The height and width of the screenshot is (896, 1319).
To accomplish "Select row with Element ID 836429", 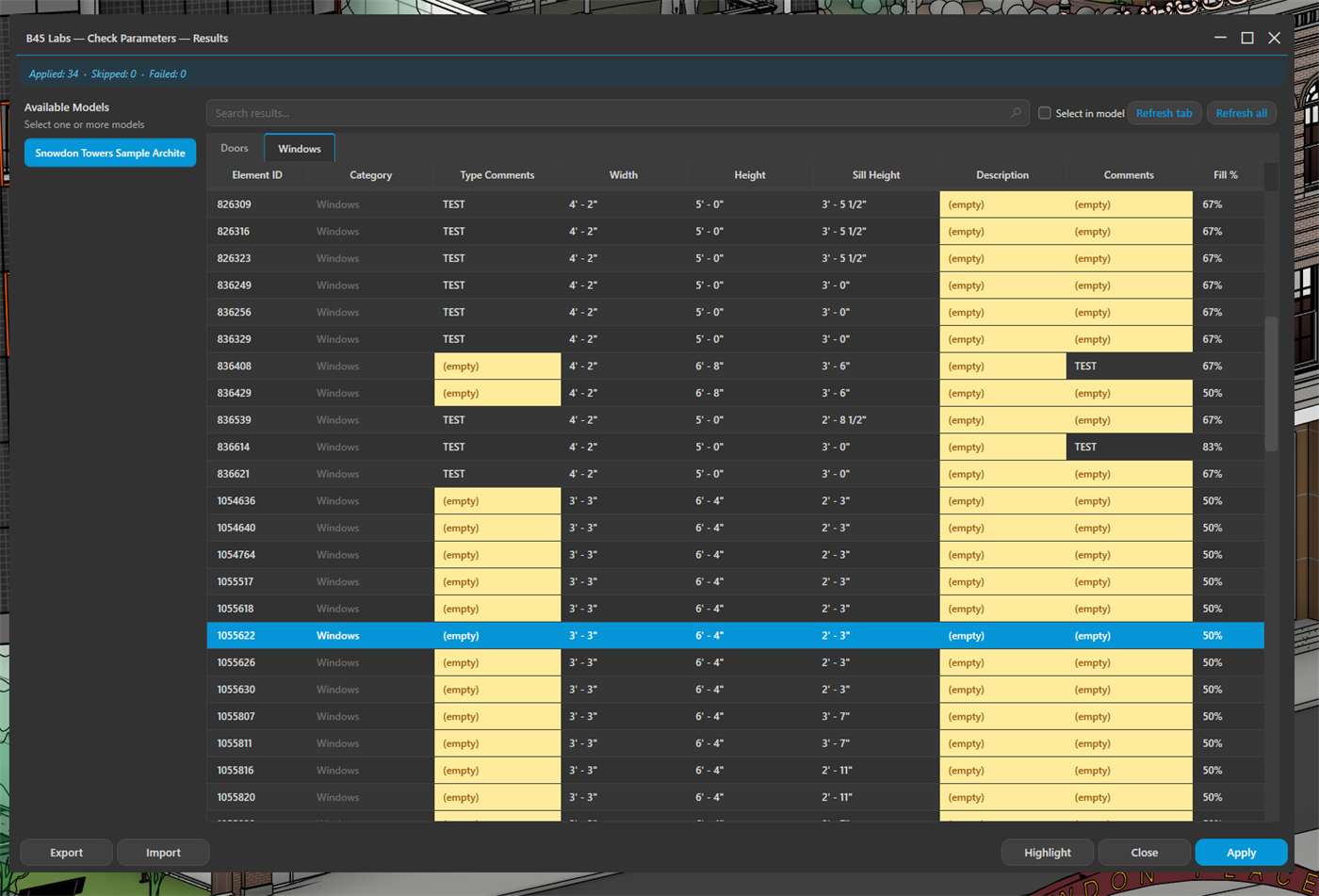I will coord(736,393).
